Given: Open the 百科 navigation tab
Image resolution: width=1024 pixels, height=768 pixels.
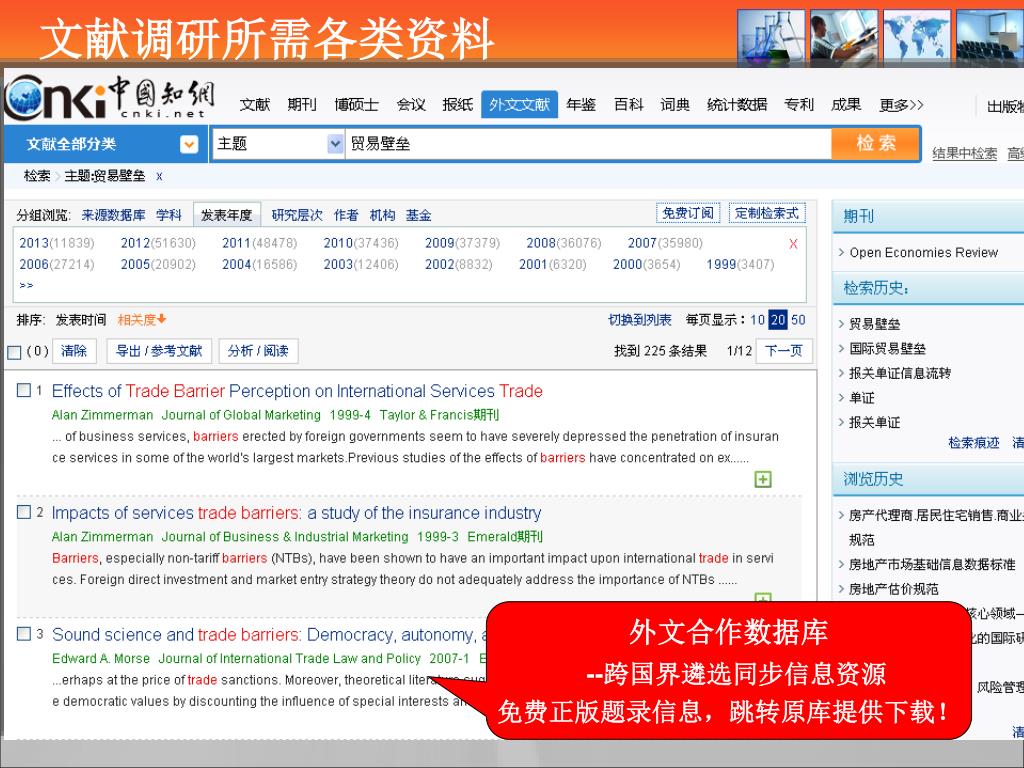Looking at the screenshot, I should pos(628,104).
